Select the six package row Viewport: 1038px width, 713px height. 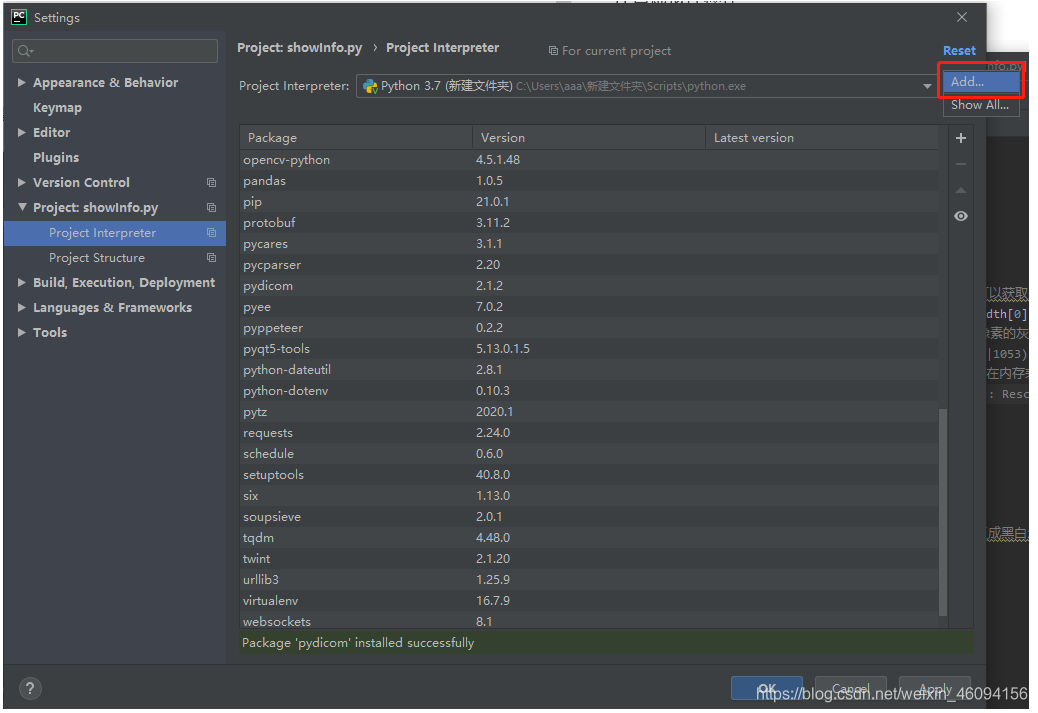pyautogui.click(x=589, y=496)
